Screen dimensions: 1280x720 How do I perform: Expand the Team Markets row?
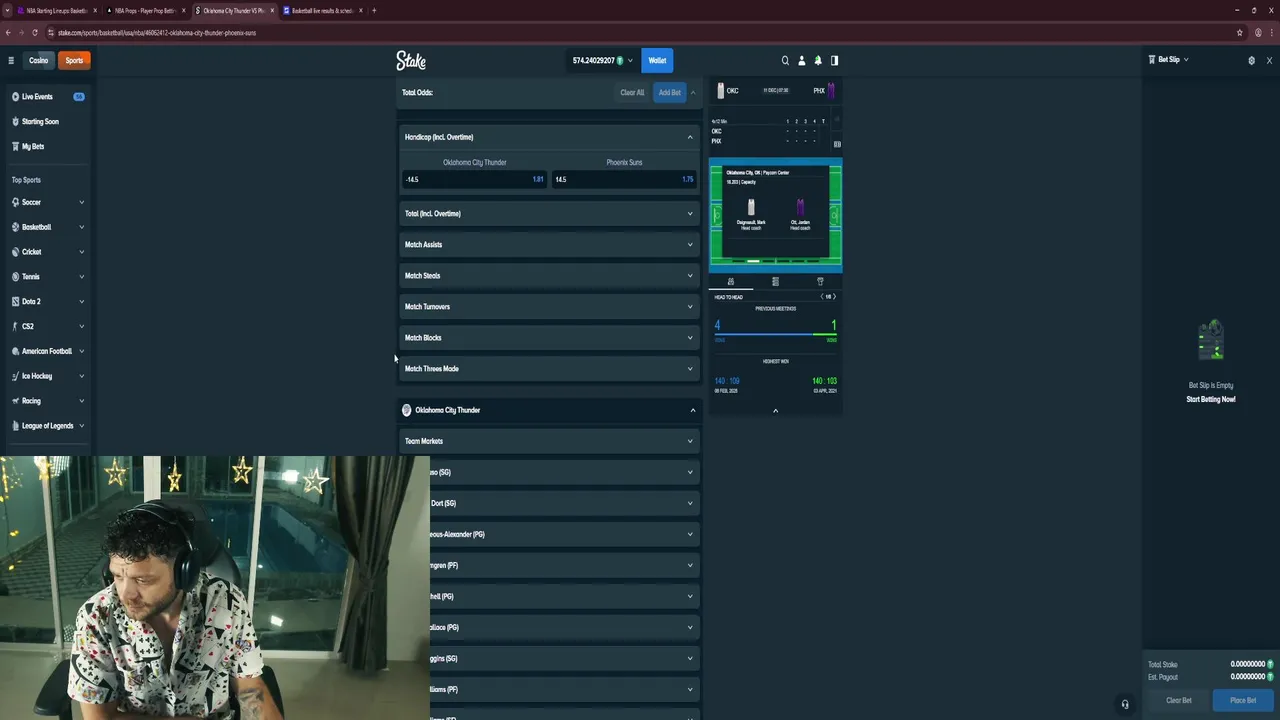[549, 441]
